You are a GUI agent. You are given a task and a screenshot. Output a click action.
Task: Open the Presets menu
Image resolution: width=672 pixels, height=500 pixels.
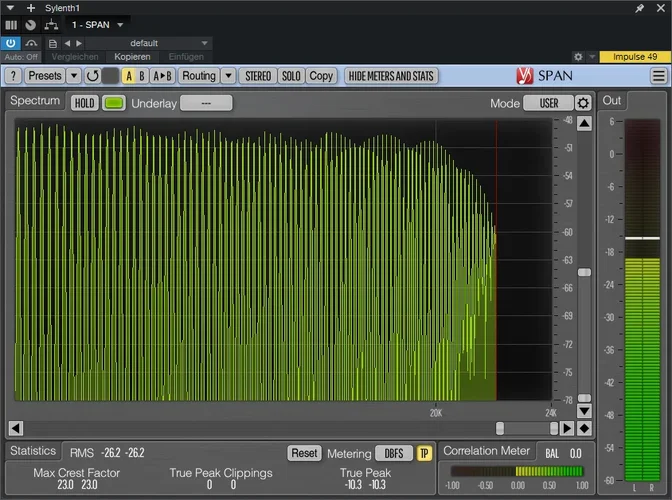tap(45, 76)
